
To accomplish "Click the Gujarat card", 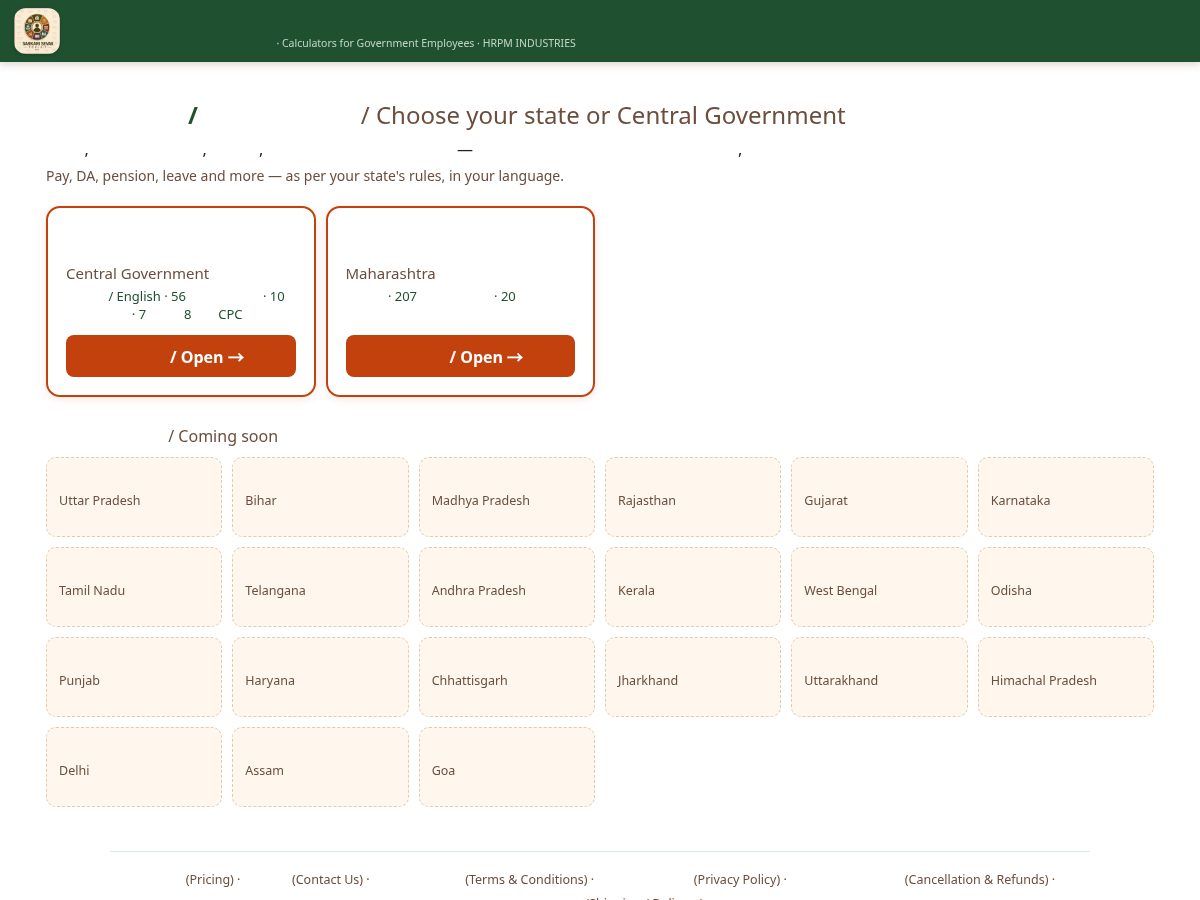I will point(879,497).
